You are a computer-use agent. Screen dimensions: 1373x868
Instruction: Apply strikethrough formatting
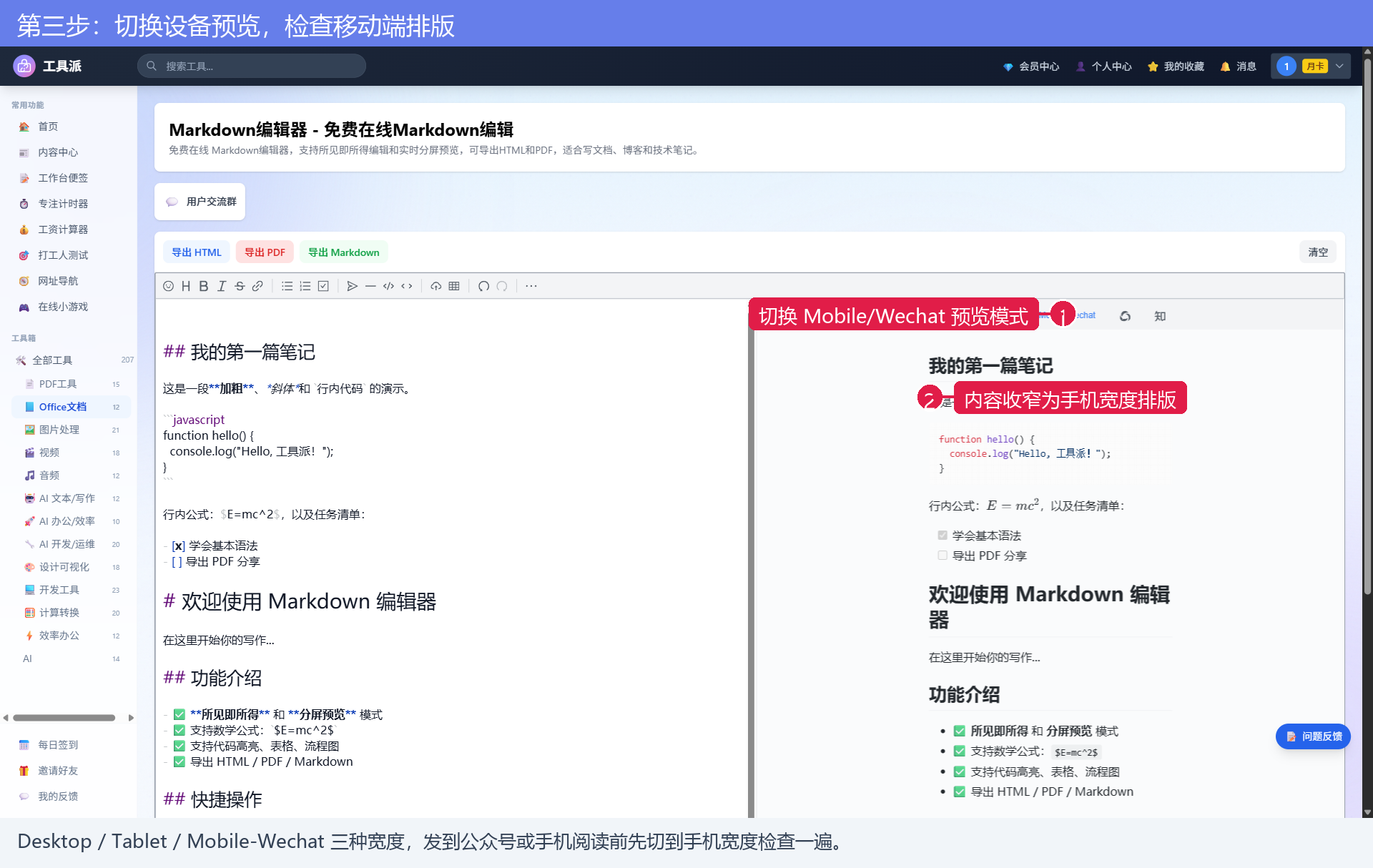point(240,286)
